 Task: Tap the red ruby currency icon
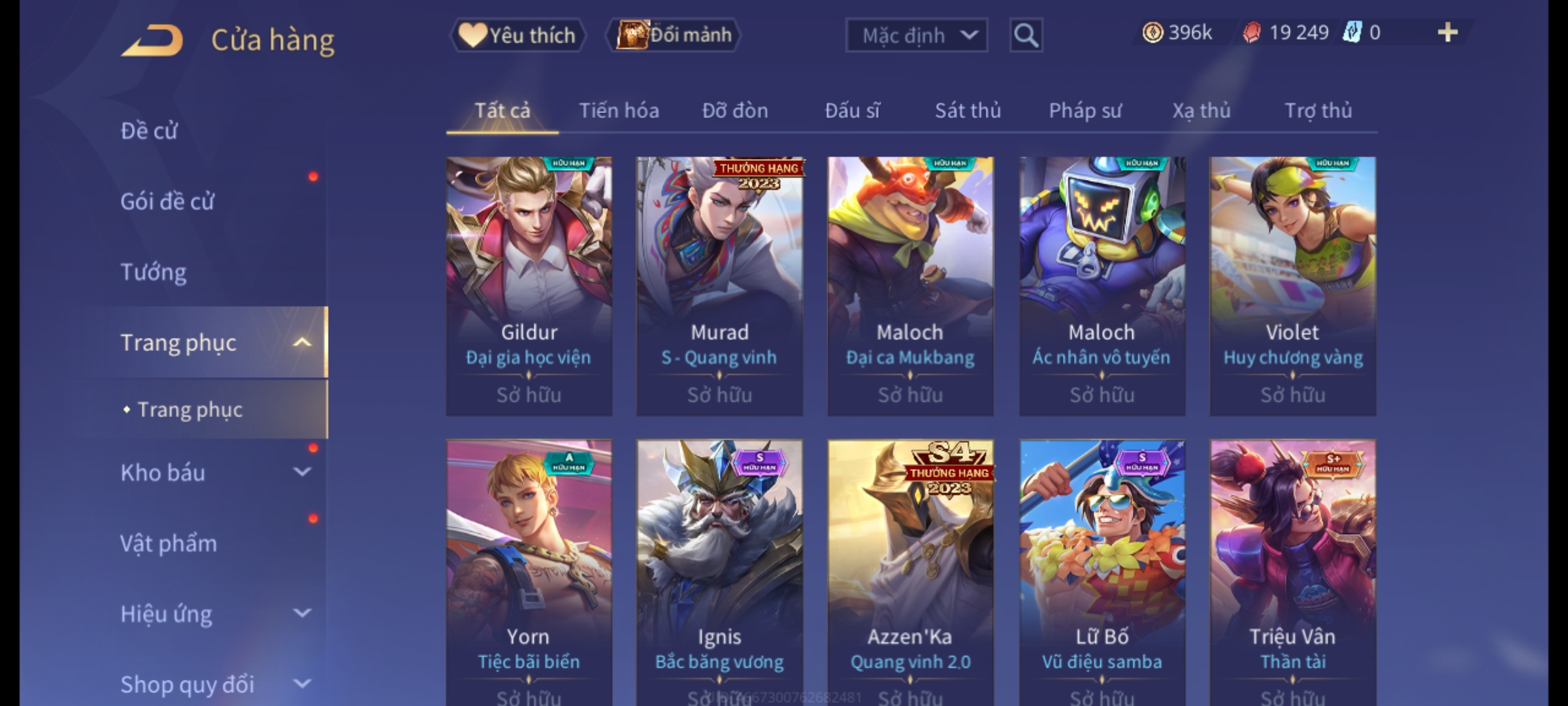tap(1251, 33)
